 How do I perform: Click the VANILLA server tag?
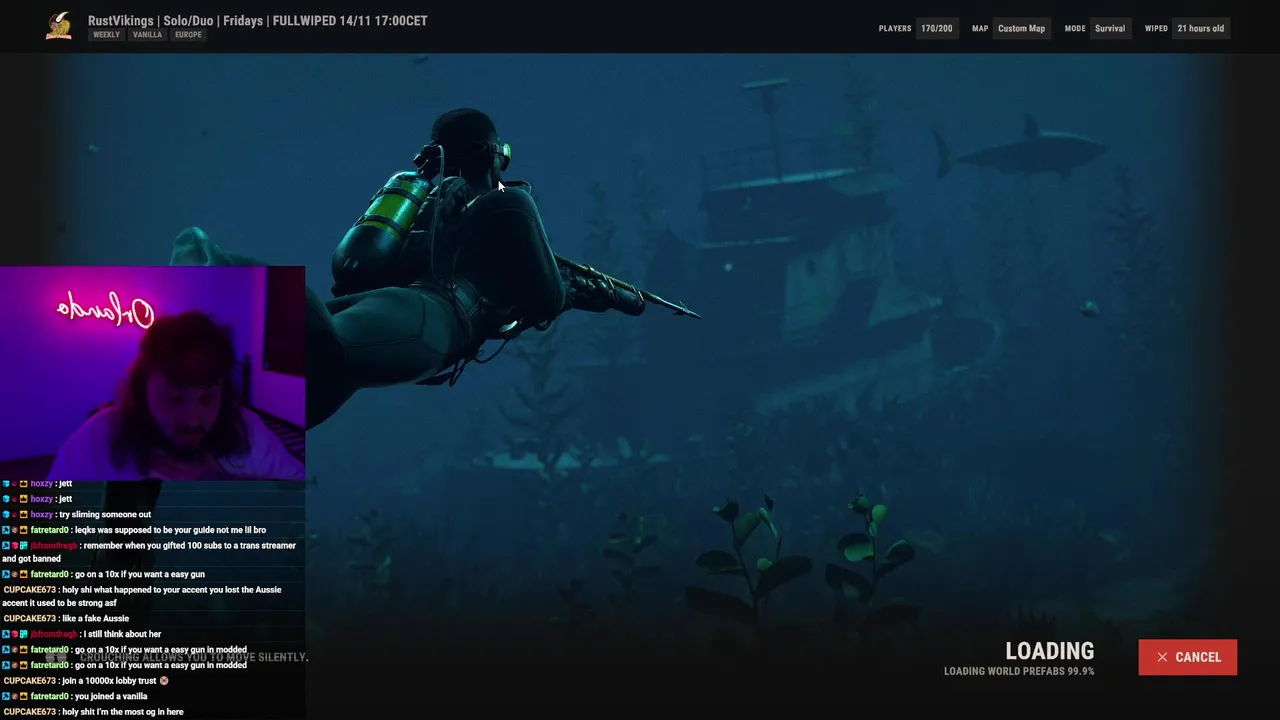click(147, 35)
